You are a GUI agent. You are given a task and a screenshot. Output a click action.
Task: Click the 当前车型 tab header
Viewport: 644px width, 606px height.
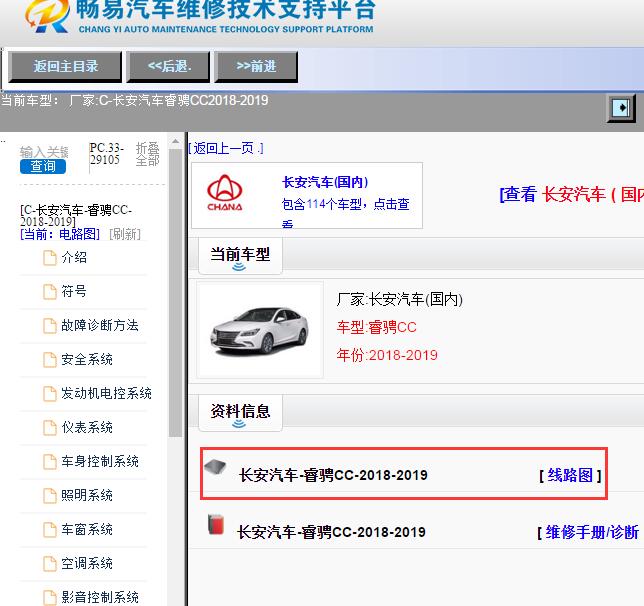[240, 254]
